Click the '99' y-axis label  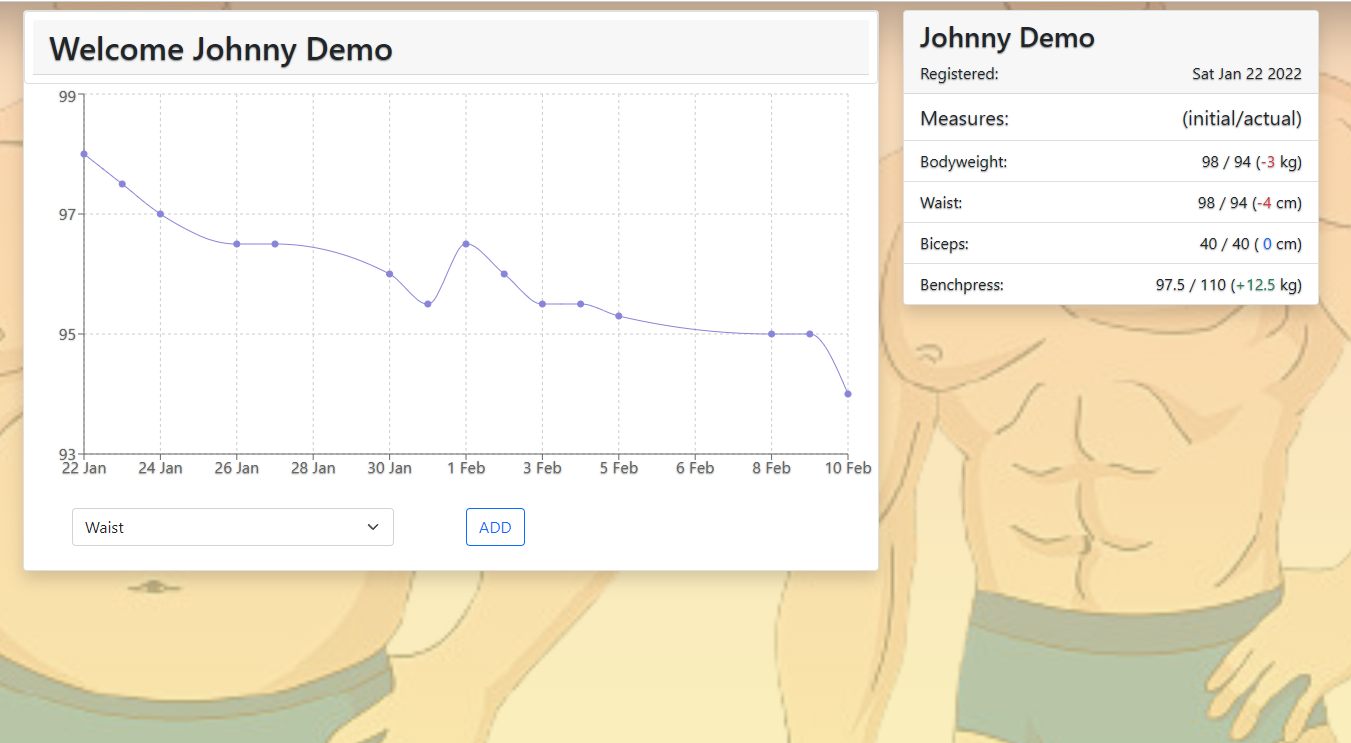[x=67, y=96]
